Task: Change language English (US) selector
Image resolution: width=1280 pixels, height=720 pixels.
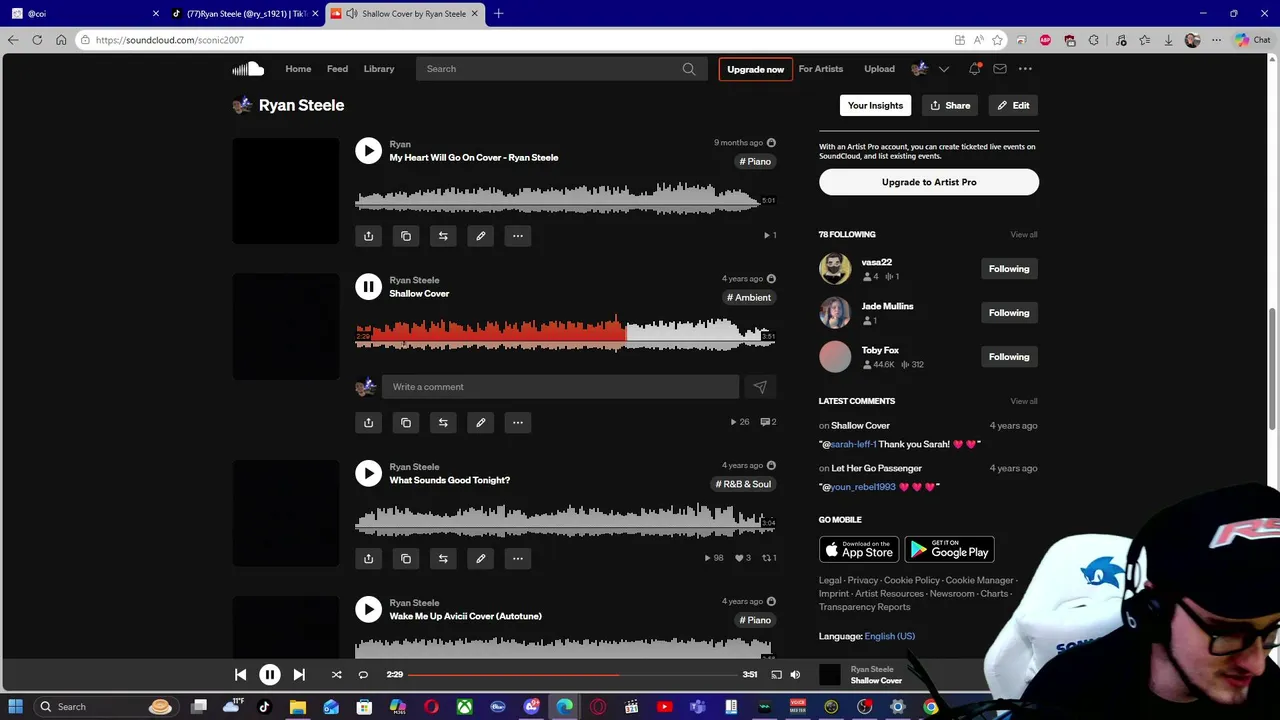Action: pyautogui.click(x=889, y=636)
